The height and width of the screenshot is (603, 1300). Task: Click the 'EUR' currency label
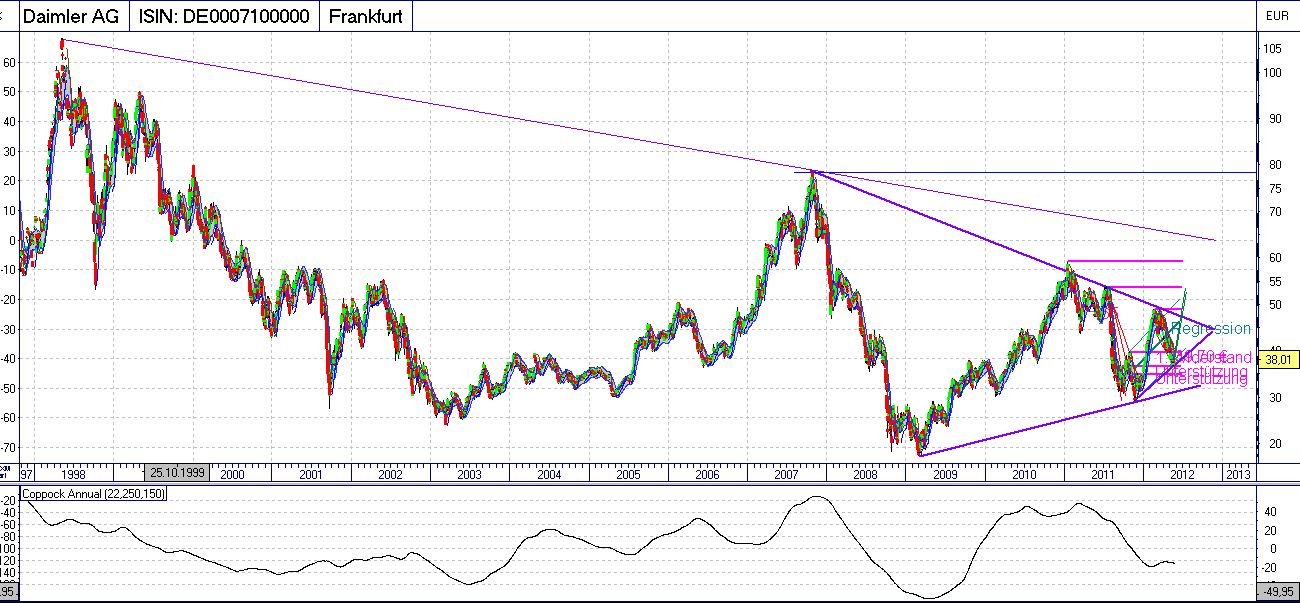coord(1277,16)
